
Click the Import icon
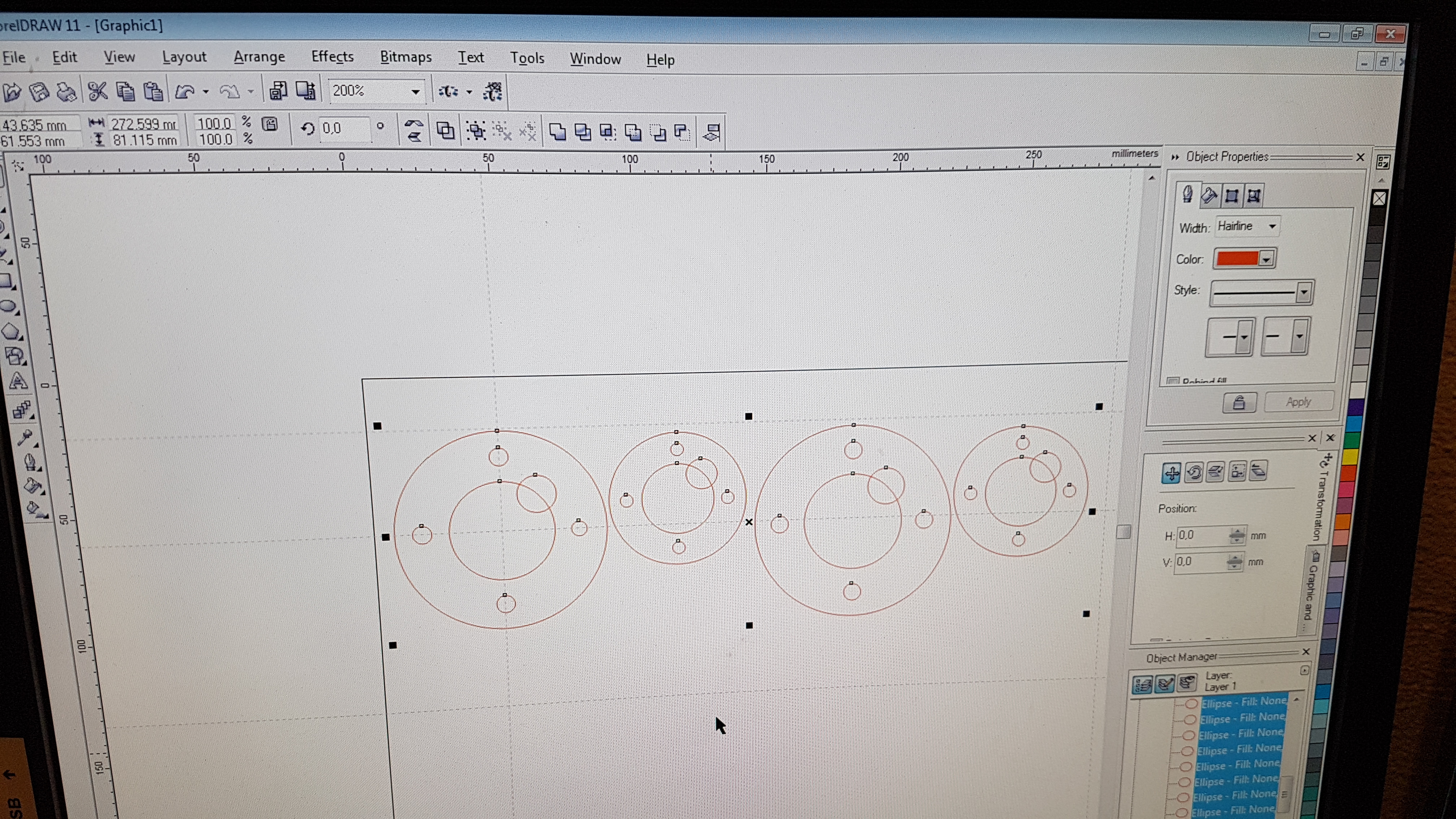[278, 90]
